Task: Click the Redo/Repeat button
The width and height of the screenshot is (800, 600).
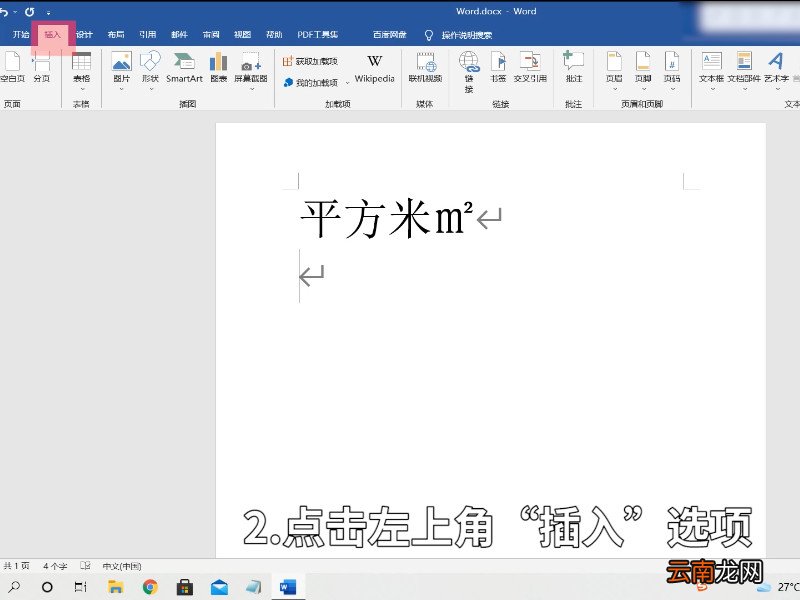Action: click(x=30, y=11)
